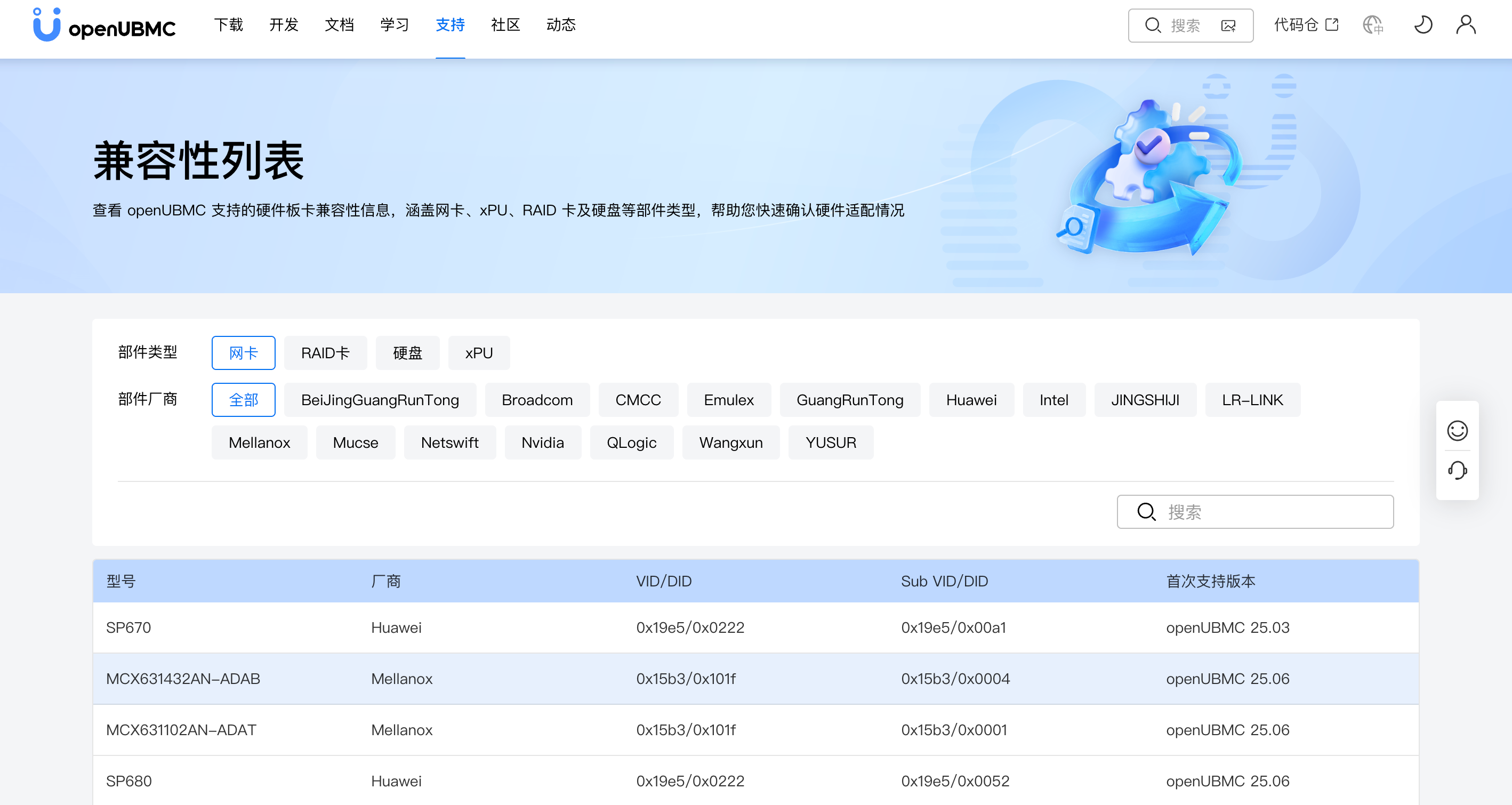
Task: Open the 代码仓 external link
Action: pos(1306,25)
